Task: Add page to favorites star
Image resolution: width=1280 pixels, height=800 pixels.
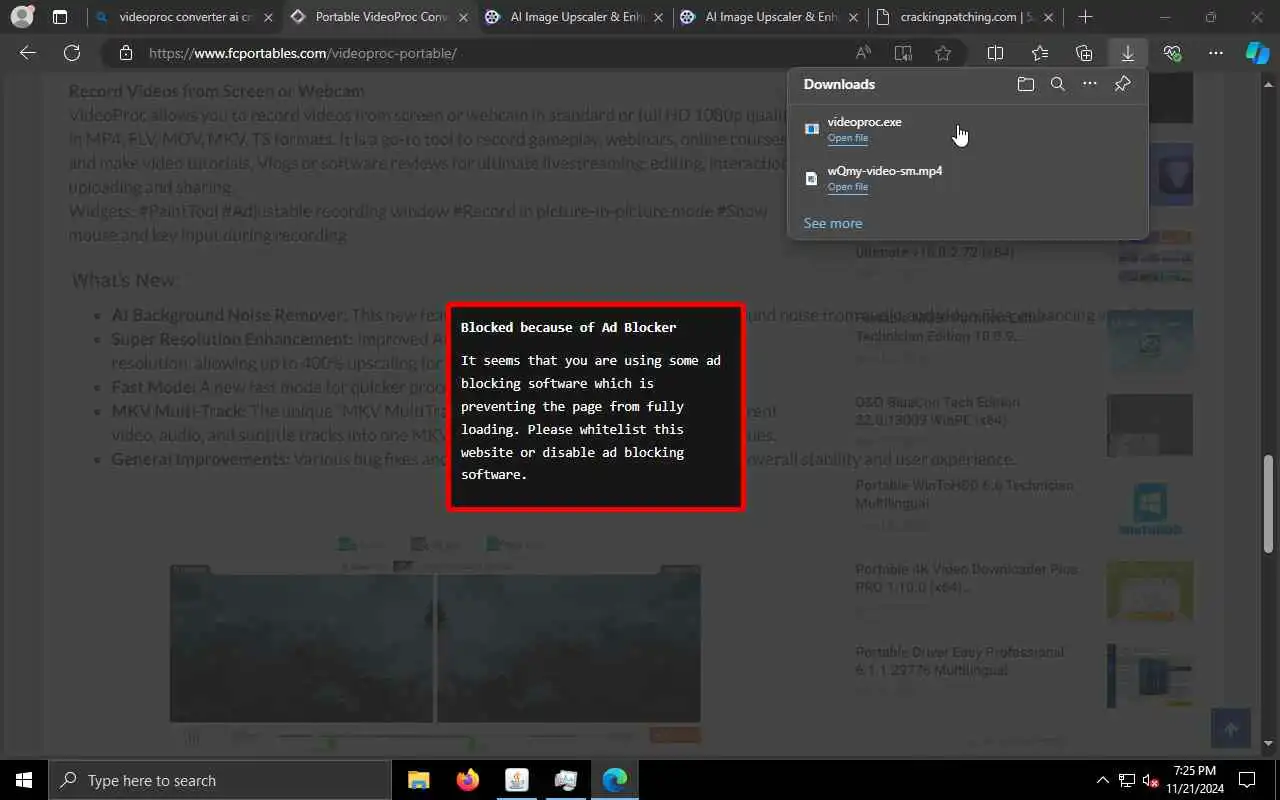Action: click(x=943, y=53)
